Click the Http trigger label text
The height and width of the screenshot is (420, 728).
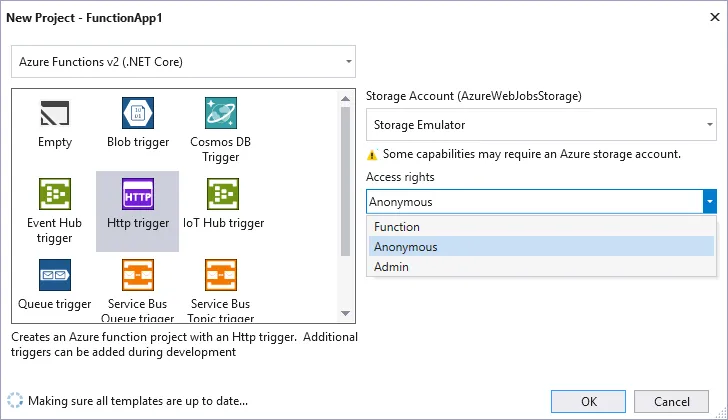pos(138,223)
